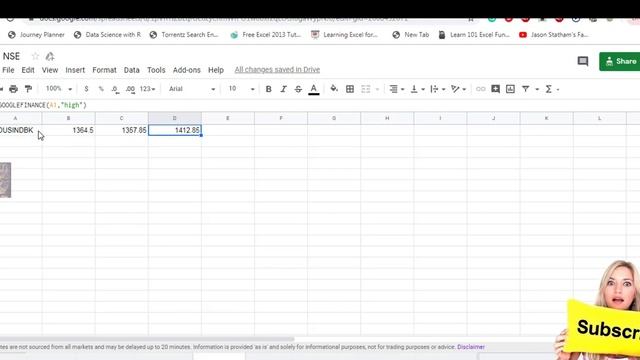This screenshot has height=360, width=640.
Task: Select cell with value 1357.85
Action: tap(122, 130)
